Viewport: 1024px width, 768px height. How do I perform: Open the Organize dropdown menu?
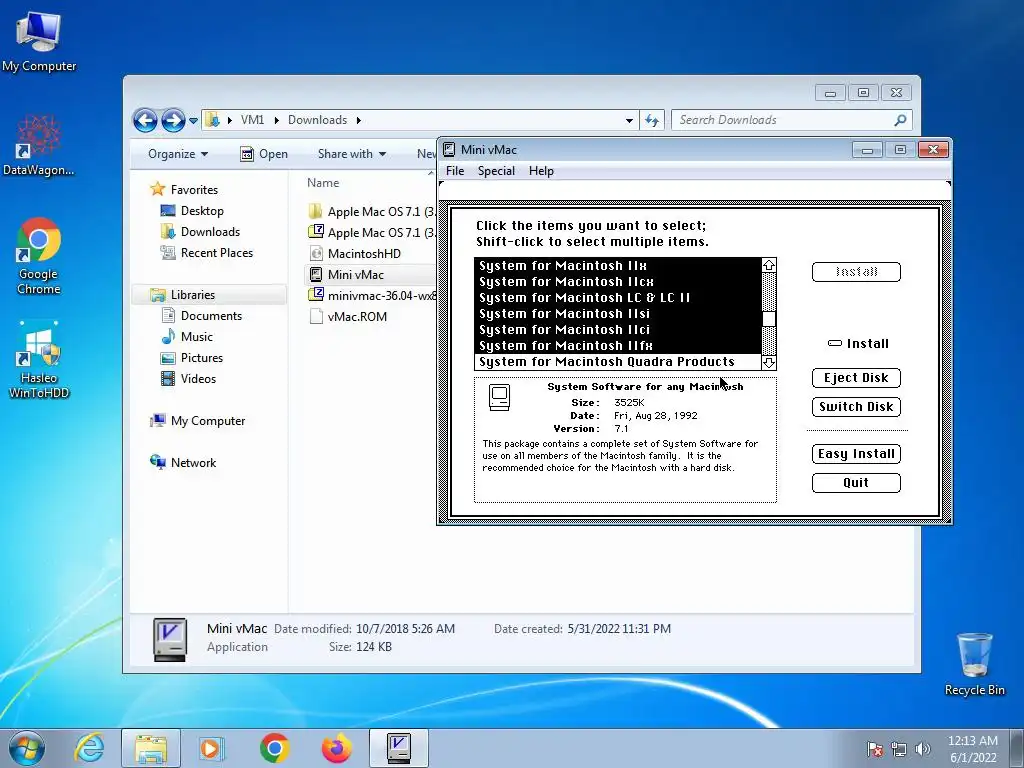pyautogui.click(x=178, y=154)
